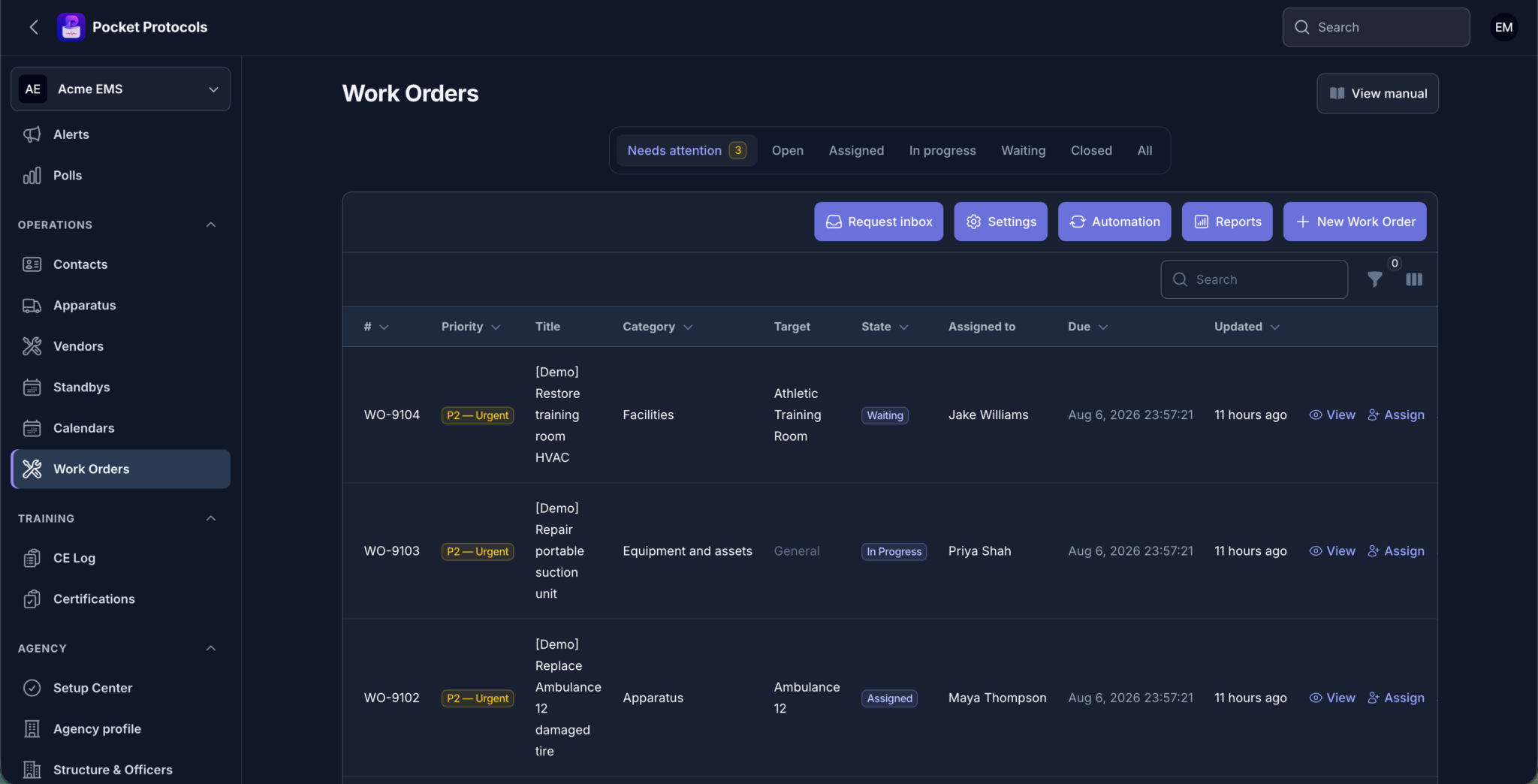This screenshot has height=784, width=1538.
Task: Open work order Settings
Action: click(x=1000, y=222)
